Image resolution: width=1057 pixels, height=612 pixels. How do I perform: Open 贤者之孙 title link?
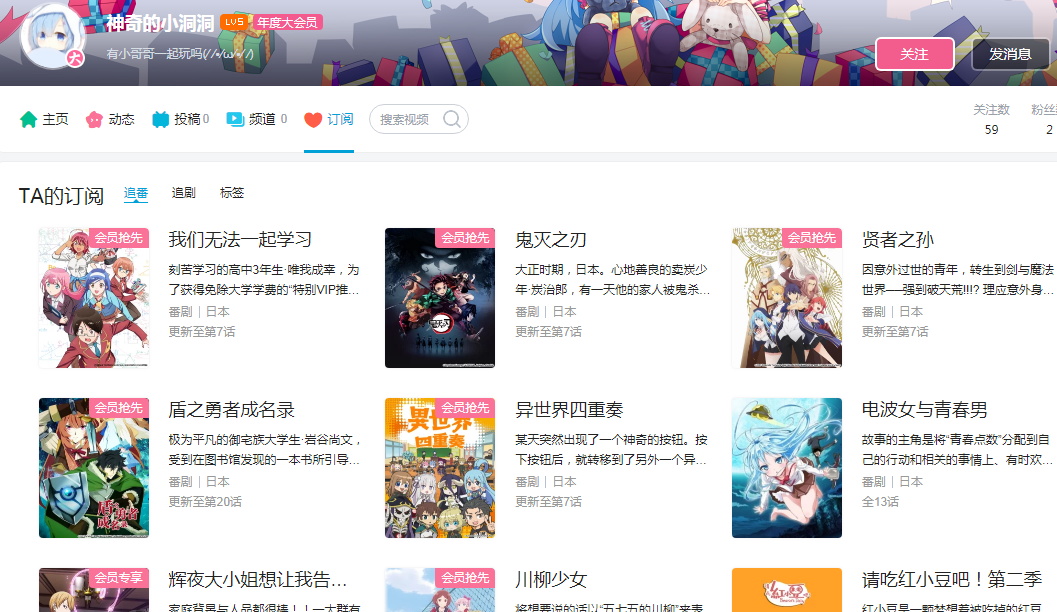point(897,239)
